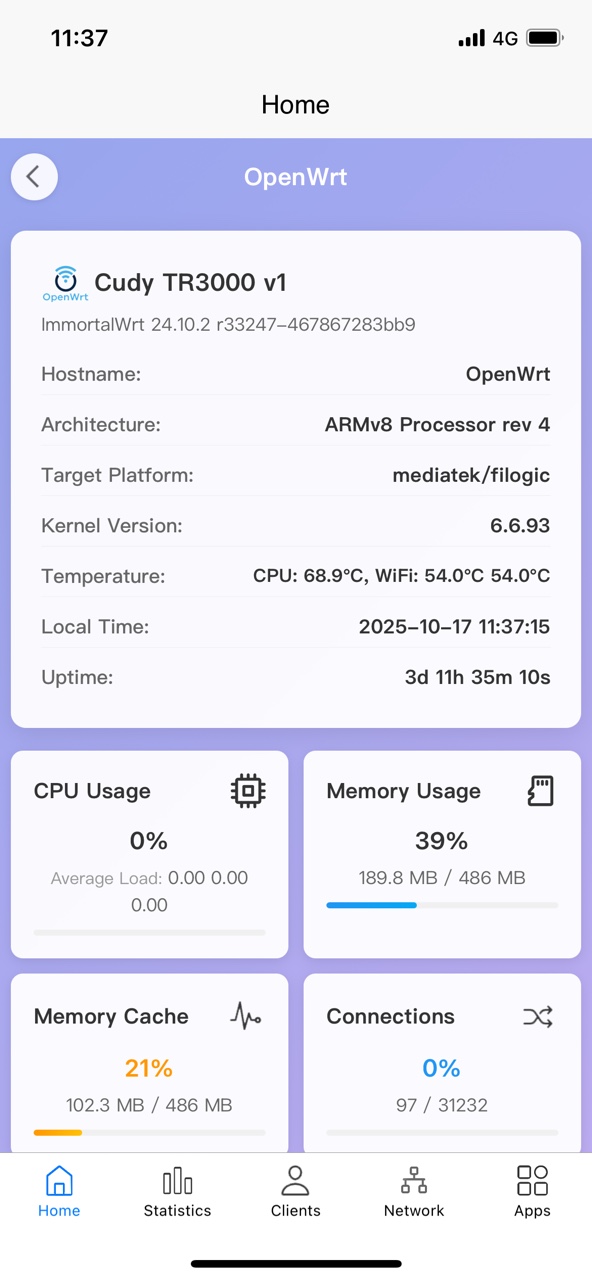Viewport: 592px width, 1280px height.
Task: Click the memory card icon on Memory Usage
Action: point(539,790)
